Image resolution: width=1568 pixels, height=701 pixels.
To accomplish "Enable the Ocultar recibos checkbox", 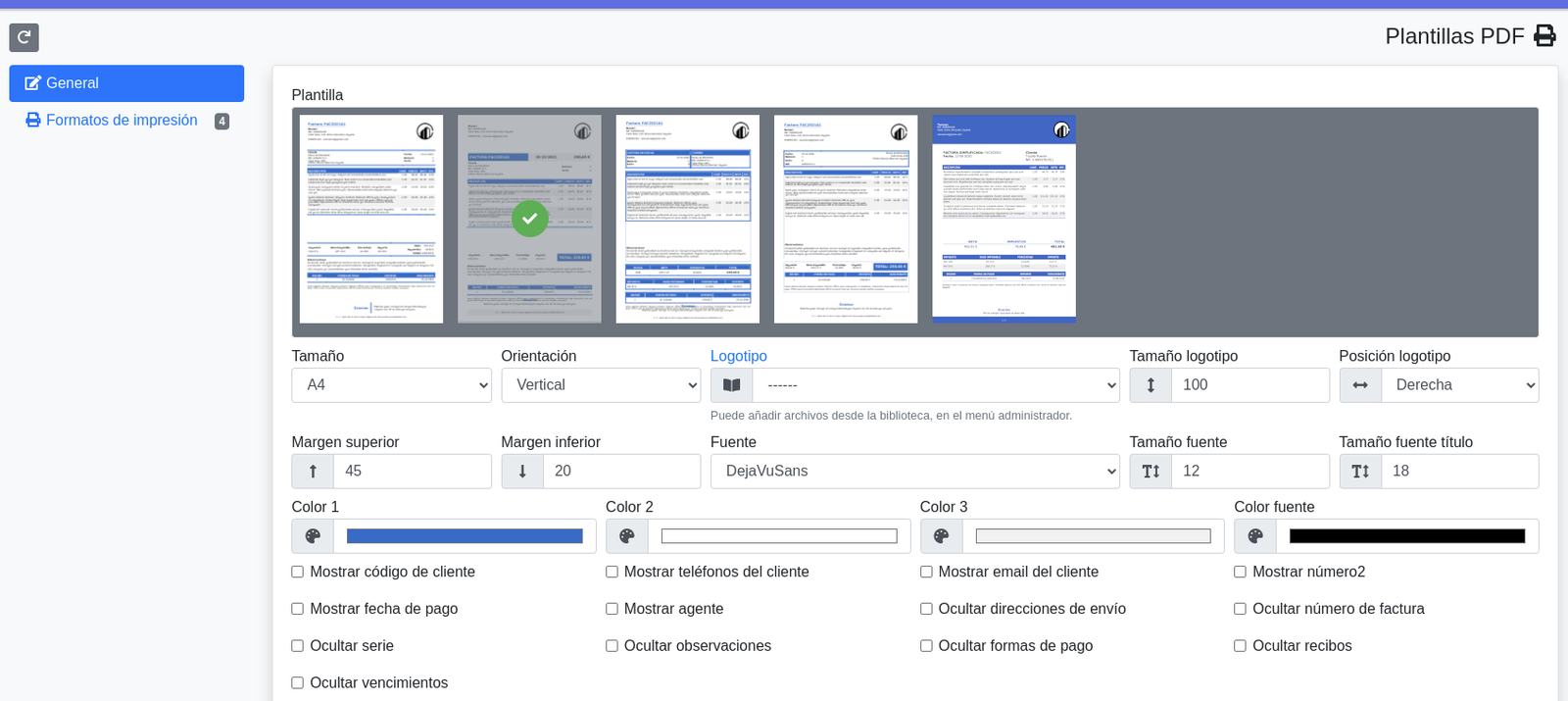I will [x=1240, y=646].
